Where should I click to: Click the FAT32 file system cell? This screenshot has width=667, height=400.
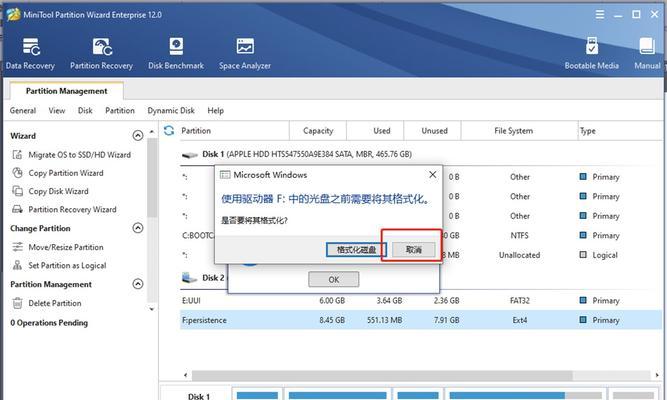pyautogui.click(x=519, y=300)
